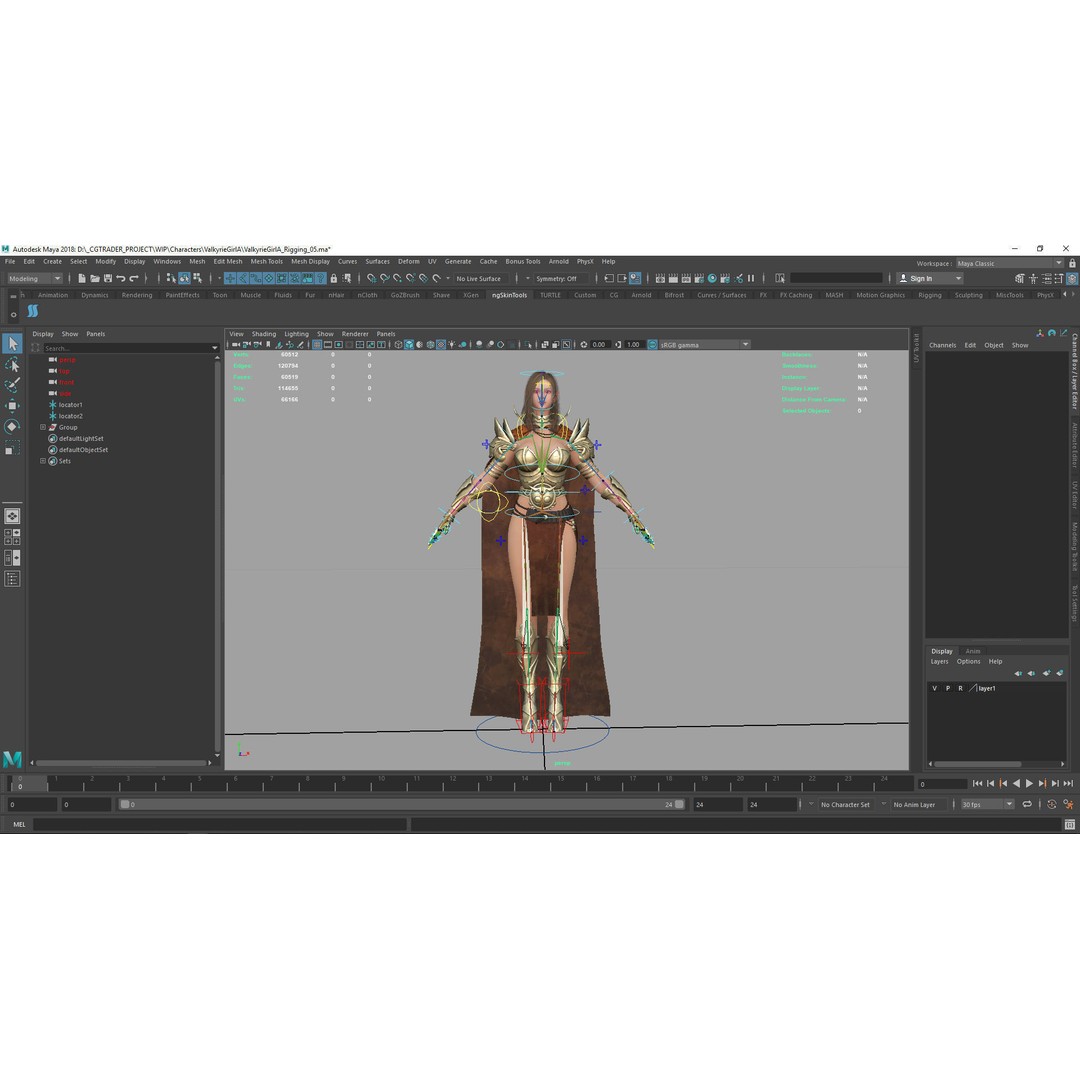Click the ngSkinTools shelf icon

(x=32, y=311)
